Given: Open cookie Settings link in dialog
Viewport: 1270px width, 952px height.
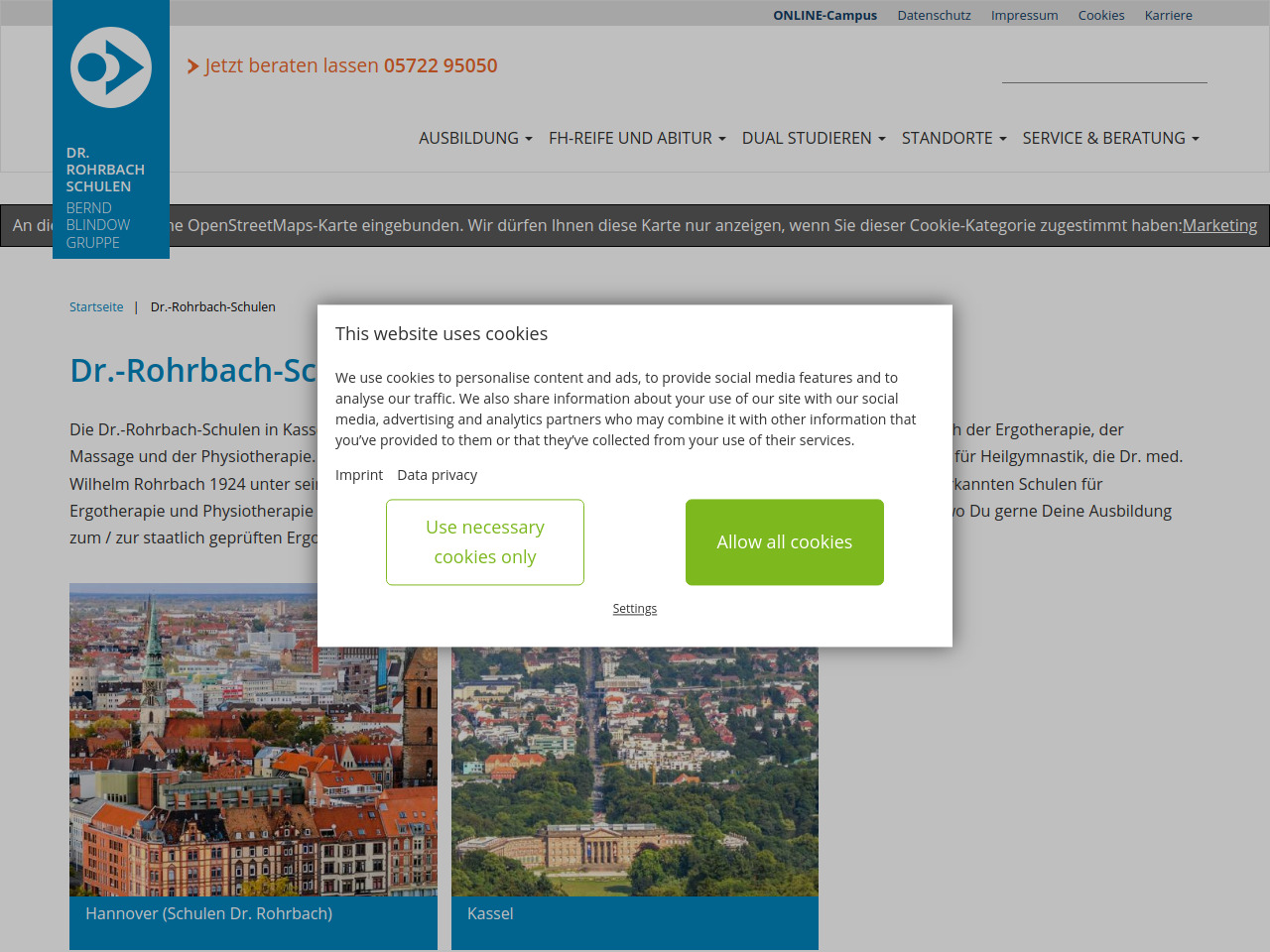Looking at the screenshot, I should (634, 609).
